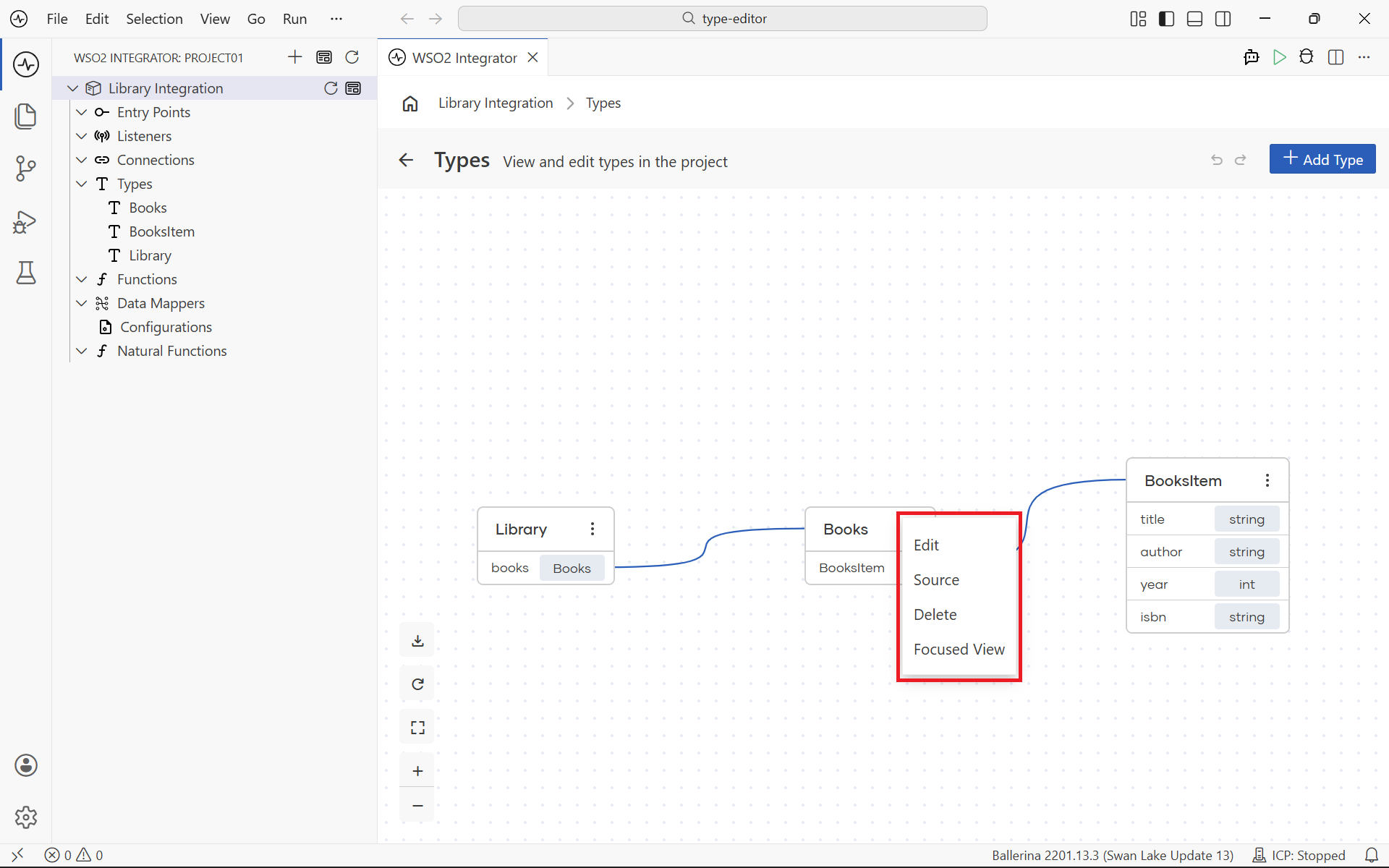The image size is (1389, 868).
Task: Open the BooksItem node options menu
Action: point(1267,481)
